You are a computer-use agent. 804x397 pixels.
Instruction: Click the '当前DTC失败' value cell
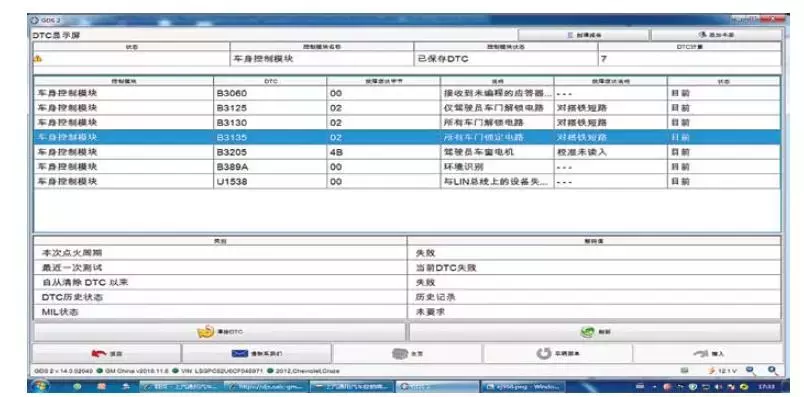594,268
